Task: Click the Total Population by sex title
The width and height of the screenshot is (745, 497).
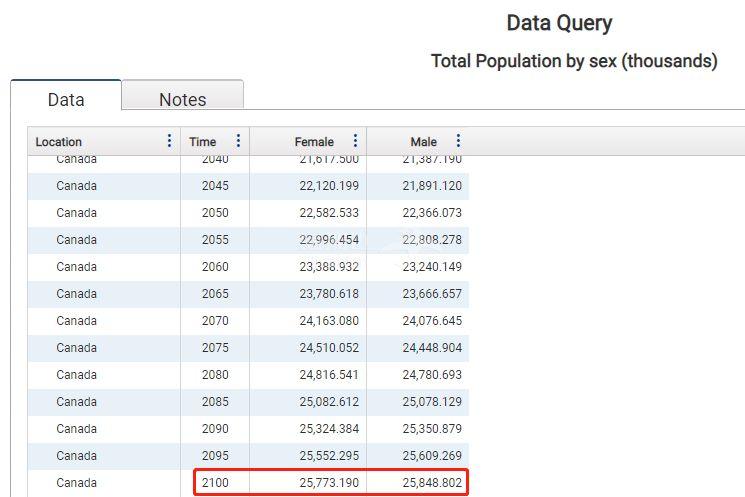Action: click(x=574, y=61)
